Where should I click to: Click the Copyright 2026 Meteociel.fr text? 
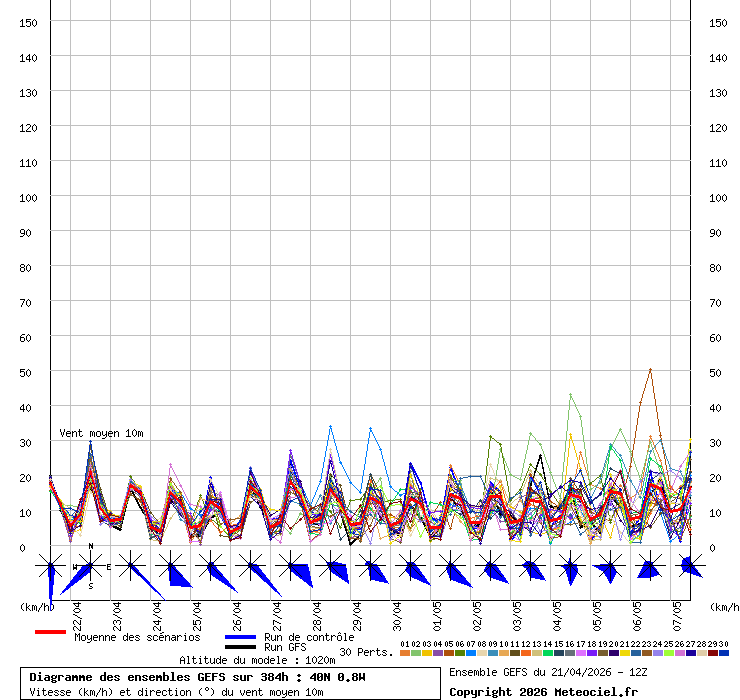click(x=543, y=691)
